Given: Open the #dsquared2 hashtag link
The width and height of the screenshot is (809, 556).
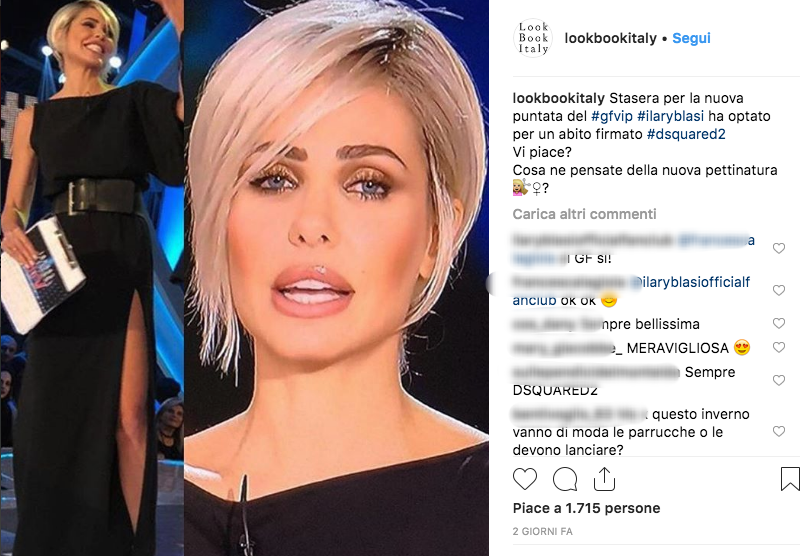Looking at the screenshot, I should pos(686,135).
